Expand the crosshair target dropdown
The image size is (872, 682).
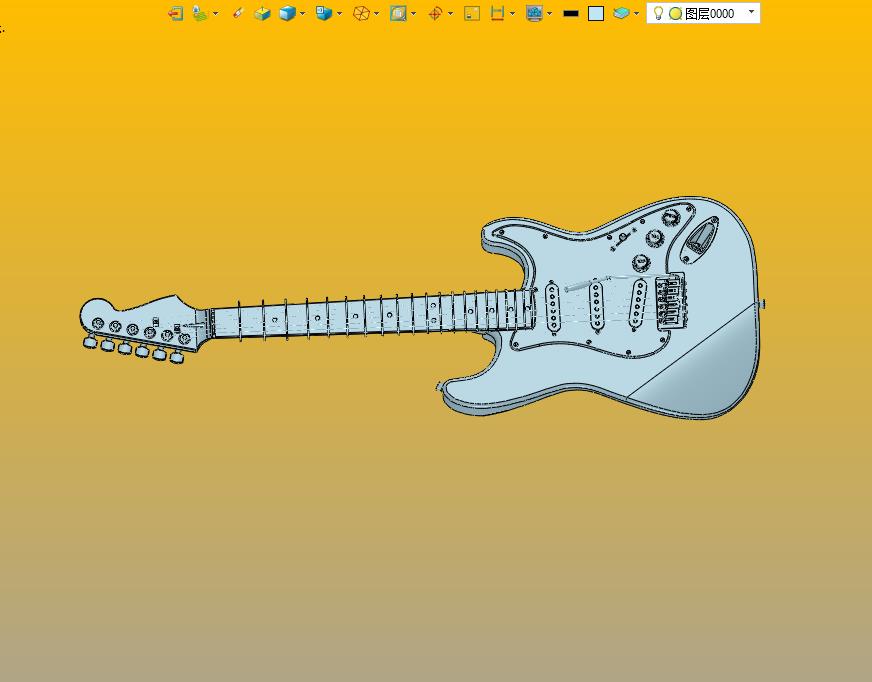pos(450,13)
